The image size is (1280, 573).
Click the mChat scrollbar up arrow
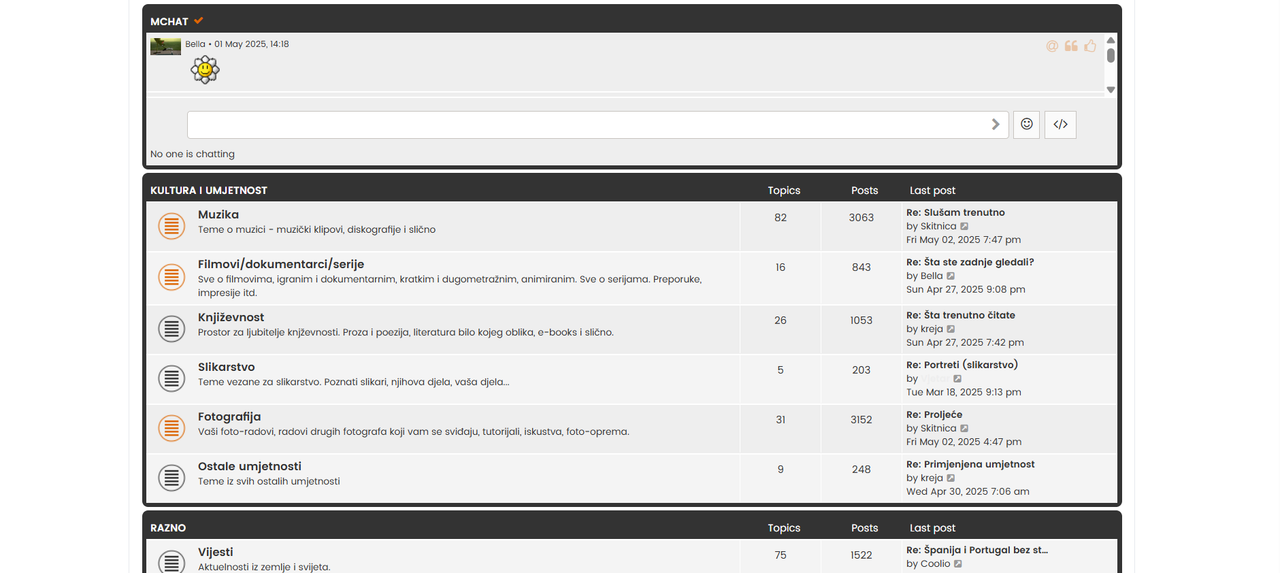click(x=1111, y=40)
